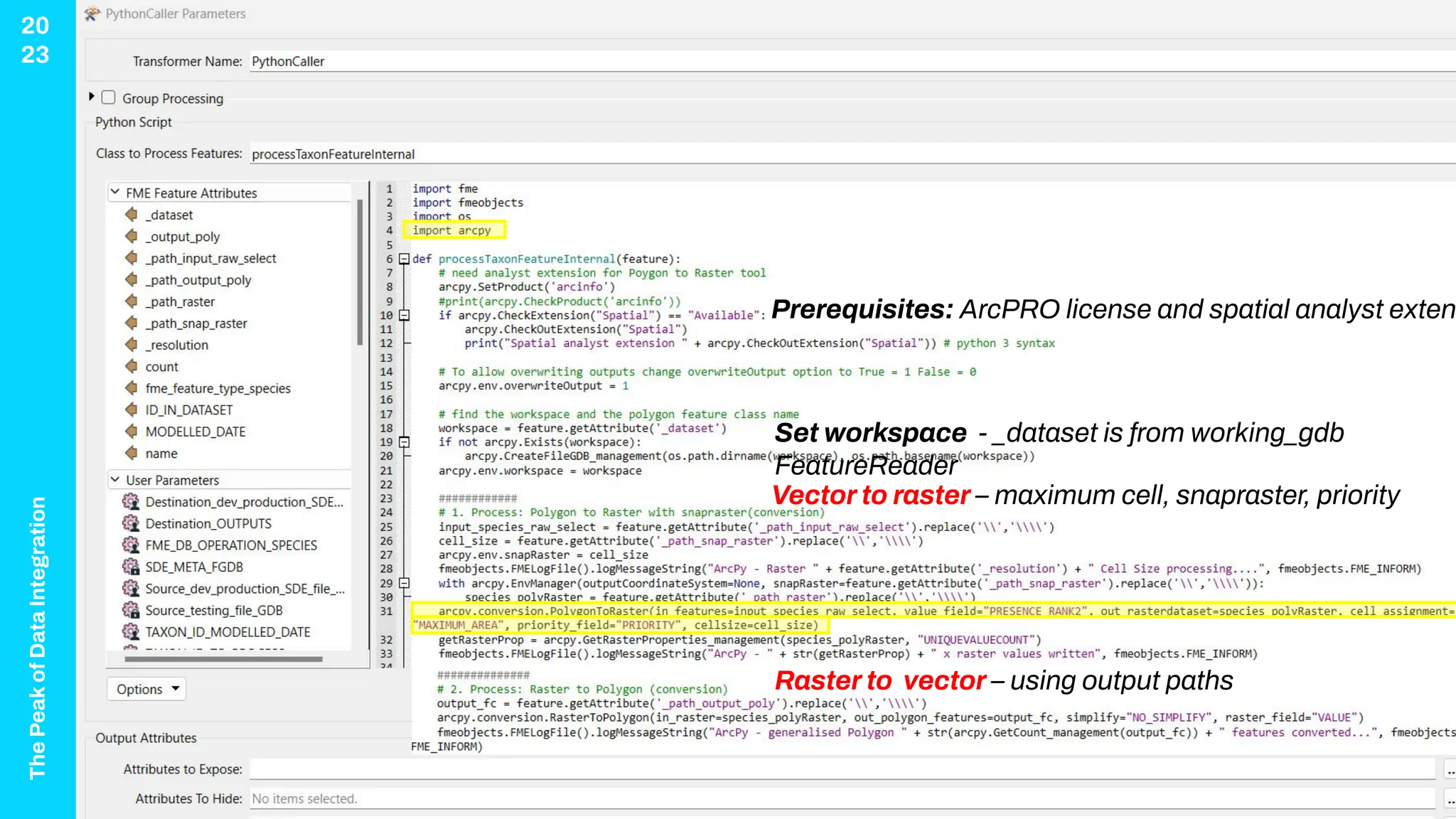Image resolution: width=1456 pixels, height=819 pixels.
Task: Fold the with block at line 29
Action: pyautogui.click(x=404, y=583)
